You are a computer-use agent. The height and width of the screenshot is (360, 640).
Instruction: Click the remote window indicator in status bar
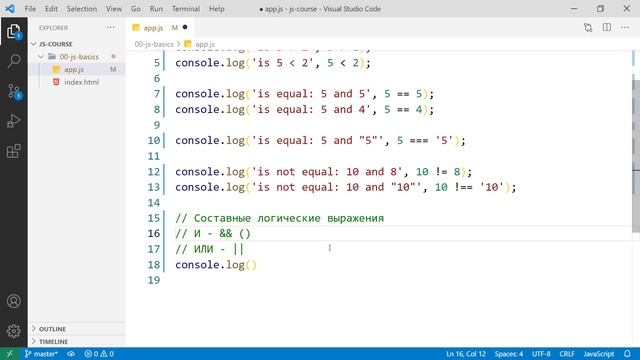[x=9, y=354]
